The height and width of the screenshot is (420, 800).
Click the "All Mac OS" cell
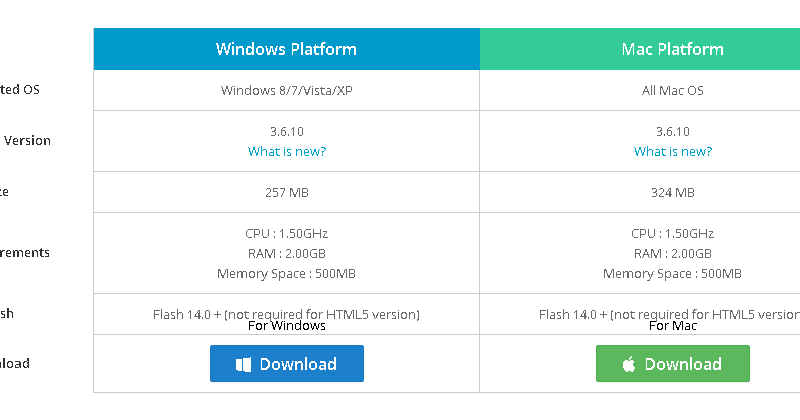[673, 90]
